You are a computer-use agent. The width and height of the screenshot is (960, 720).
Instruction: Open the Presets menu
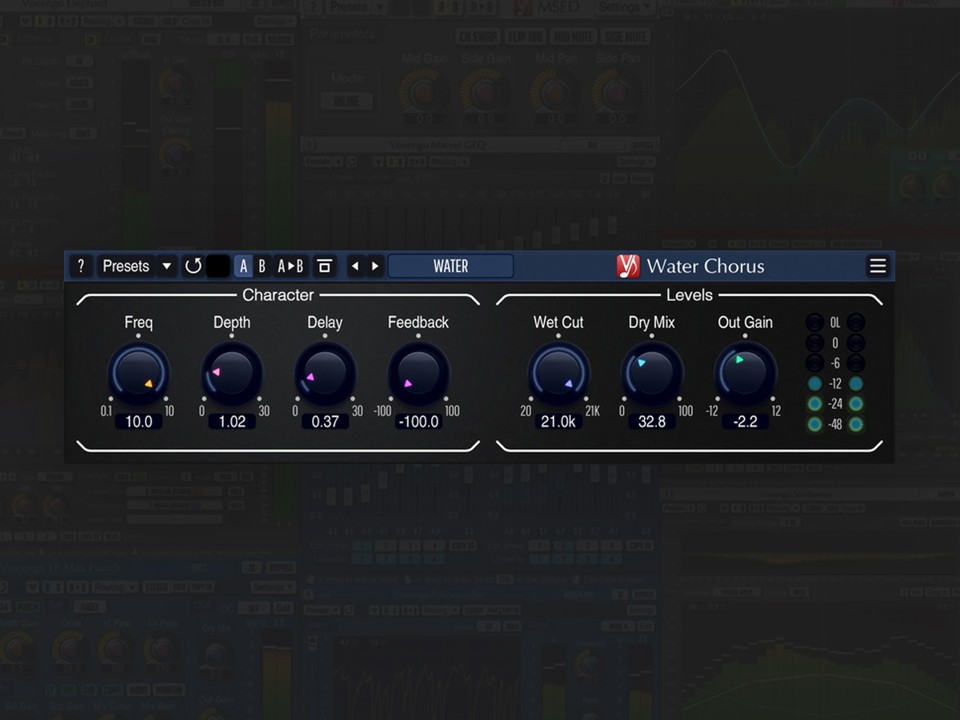tap(126, 266)
